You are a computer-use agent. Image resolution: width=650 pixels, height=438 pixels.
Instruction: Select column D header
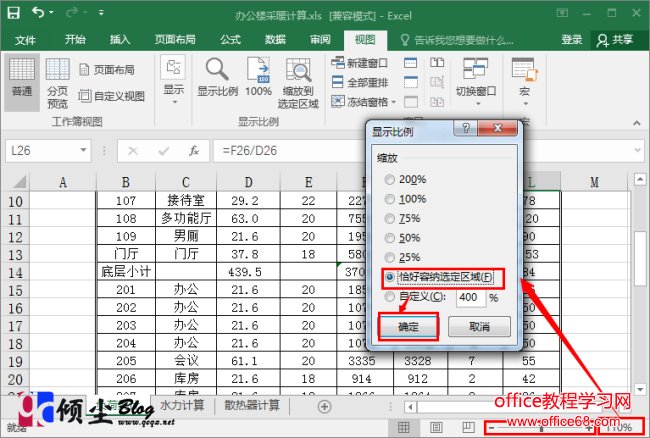click(x=248, y=182)
